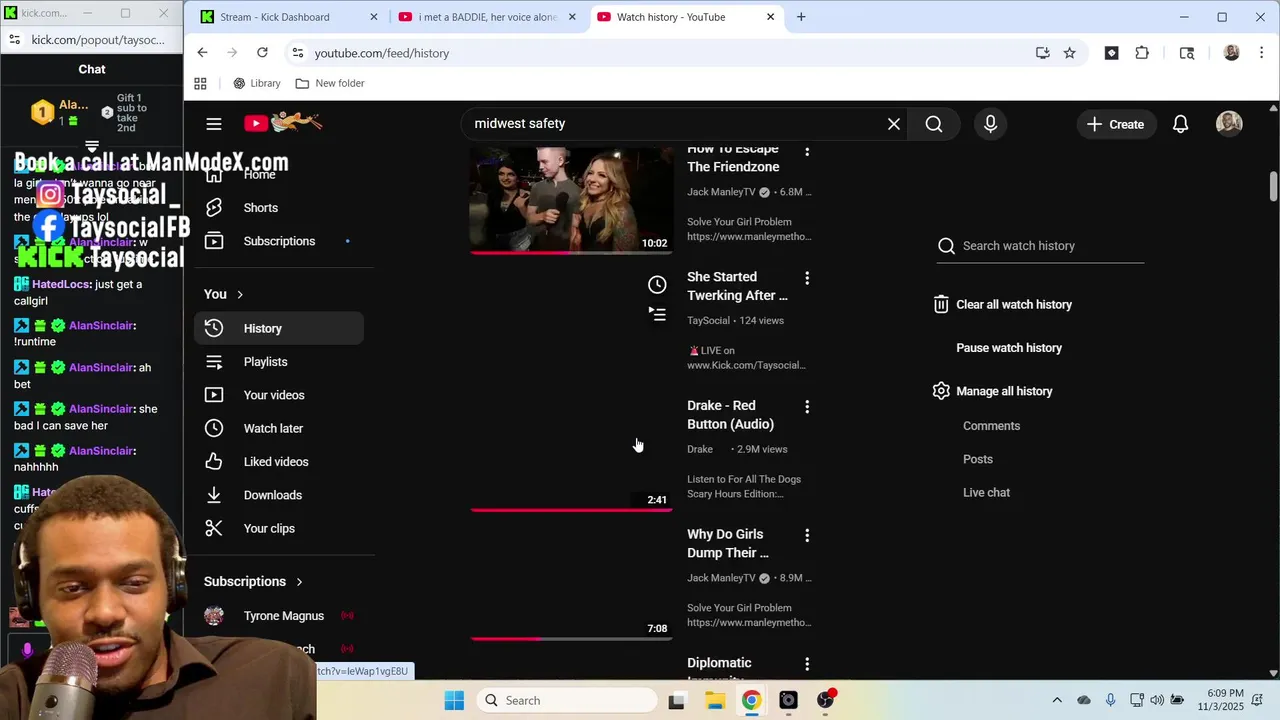The height and width of the screenshot is (720, 1280).
Task: Open options for Diplomatic video
Action: coord(807,664)
